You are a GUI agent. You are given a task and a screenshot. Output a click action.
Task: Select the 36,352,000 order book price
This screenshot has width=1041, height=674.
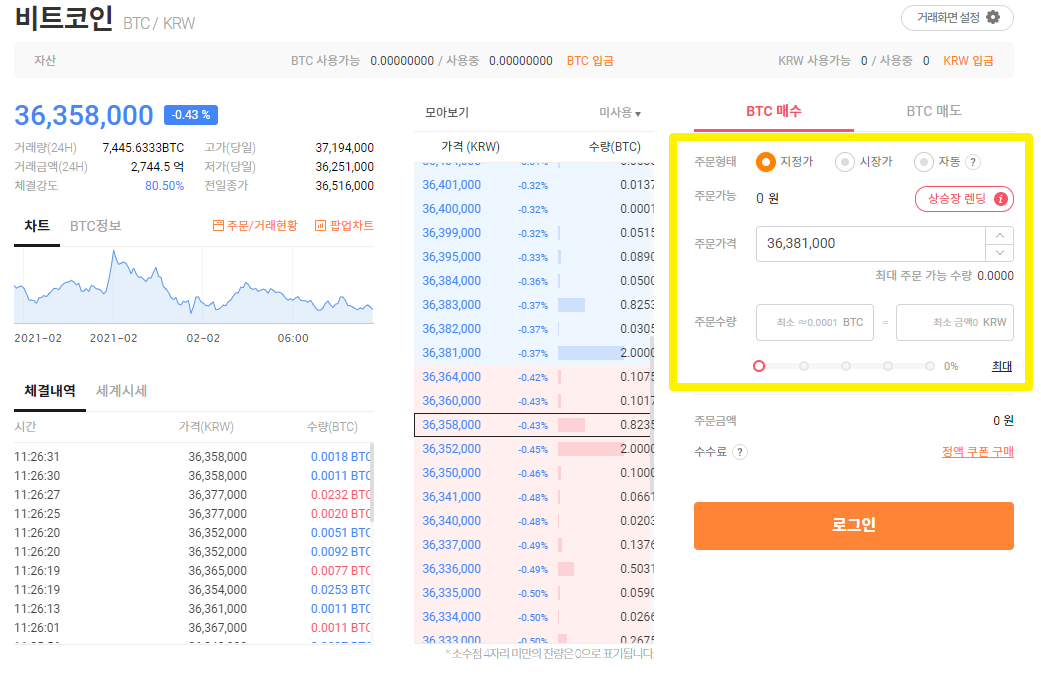(x=451, y=449)
